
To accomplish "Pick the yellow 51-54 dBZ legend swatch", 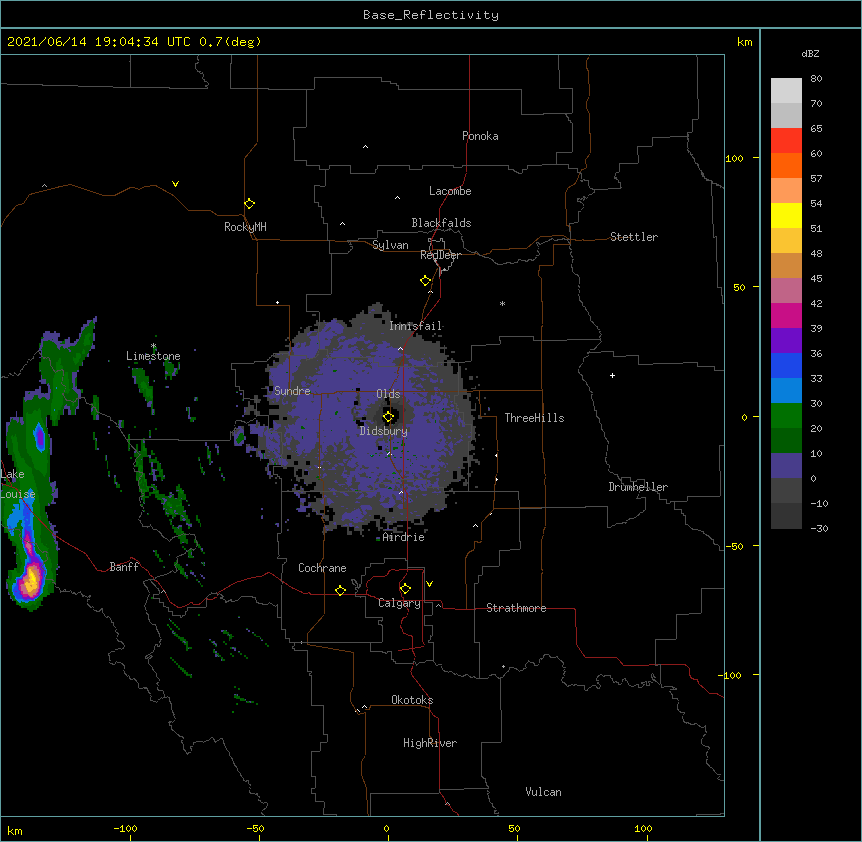I will coord(786,215).
